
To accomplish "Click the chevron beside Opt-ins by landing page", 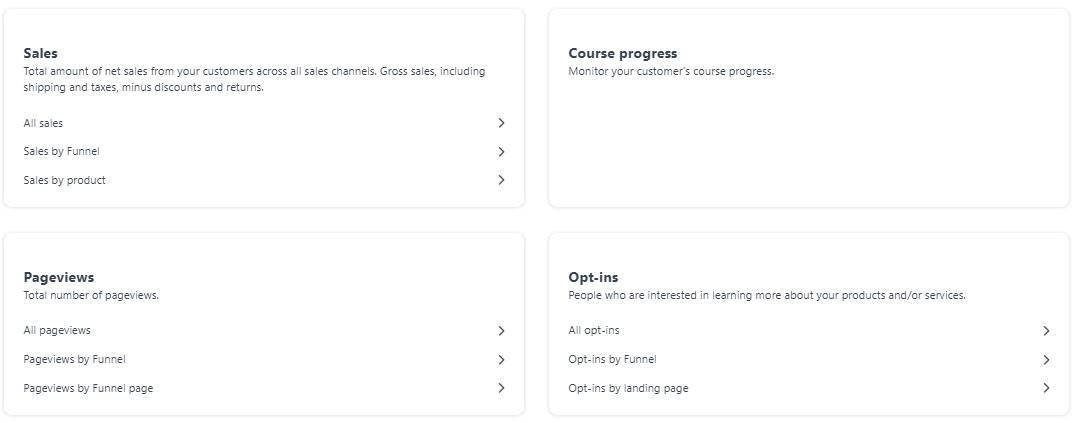I will coord(1046,388).
